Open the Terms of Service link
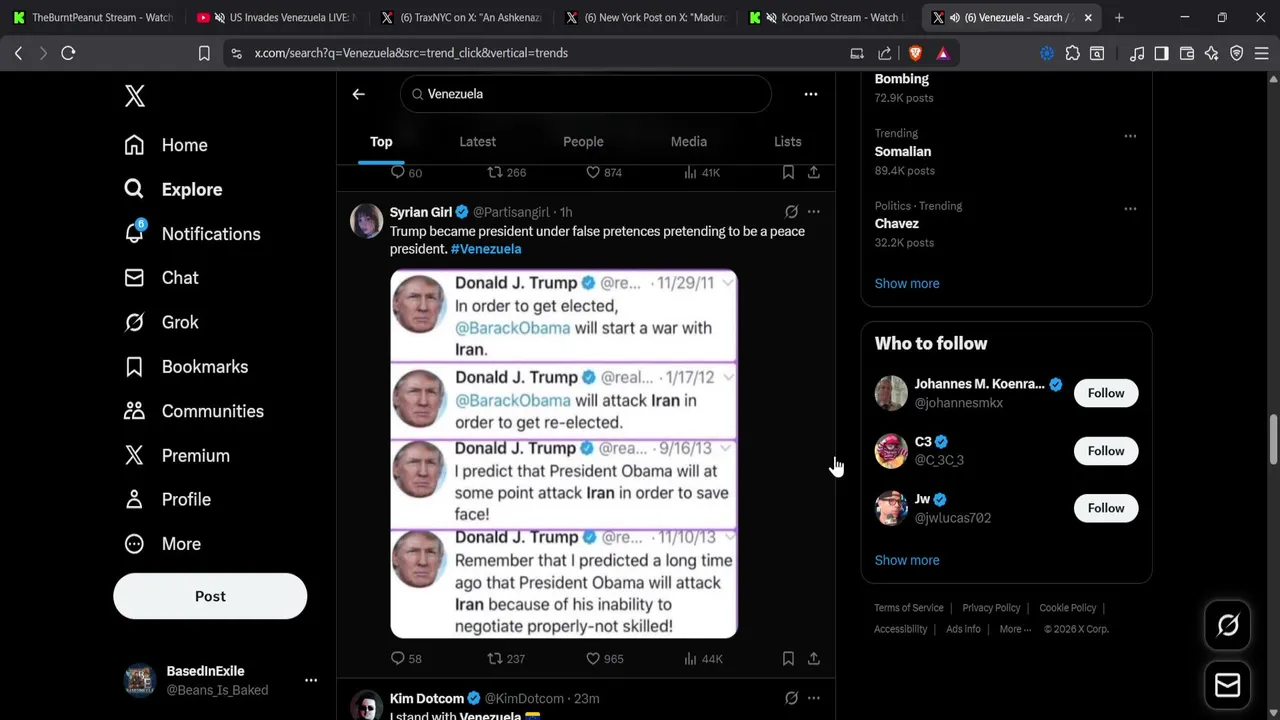1280x720 pixels. 909,608
